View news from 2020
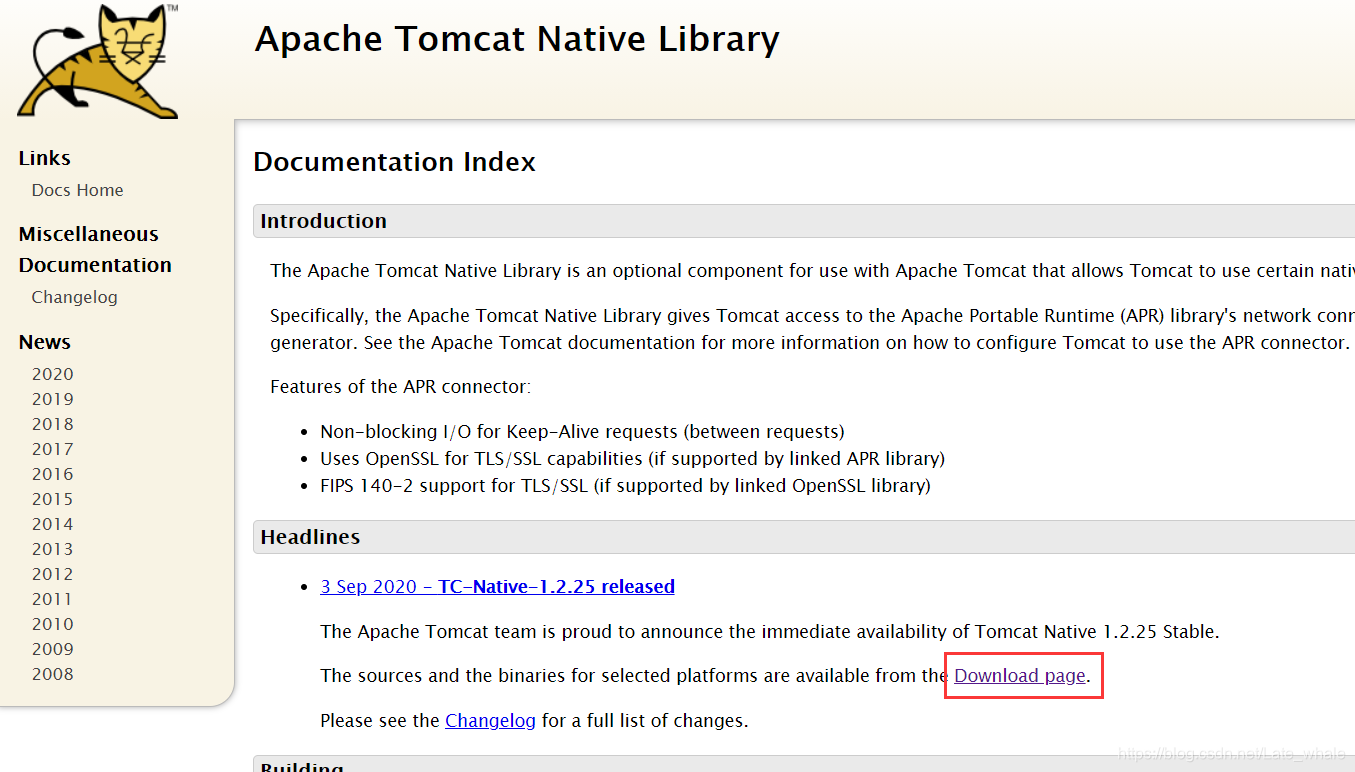This screenshot has width=1355, height=772. [x=52, y=373]
